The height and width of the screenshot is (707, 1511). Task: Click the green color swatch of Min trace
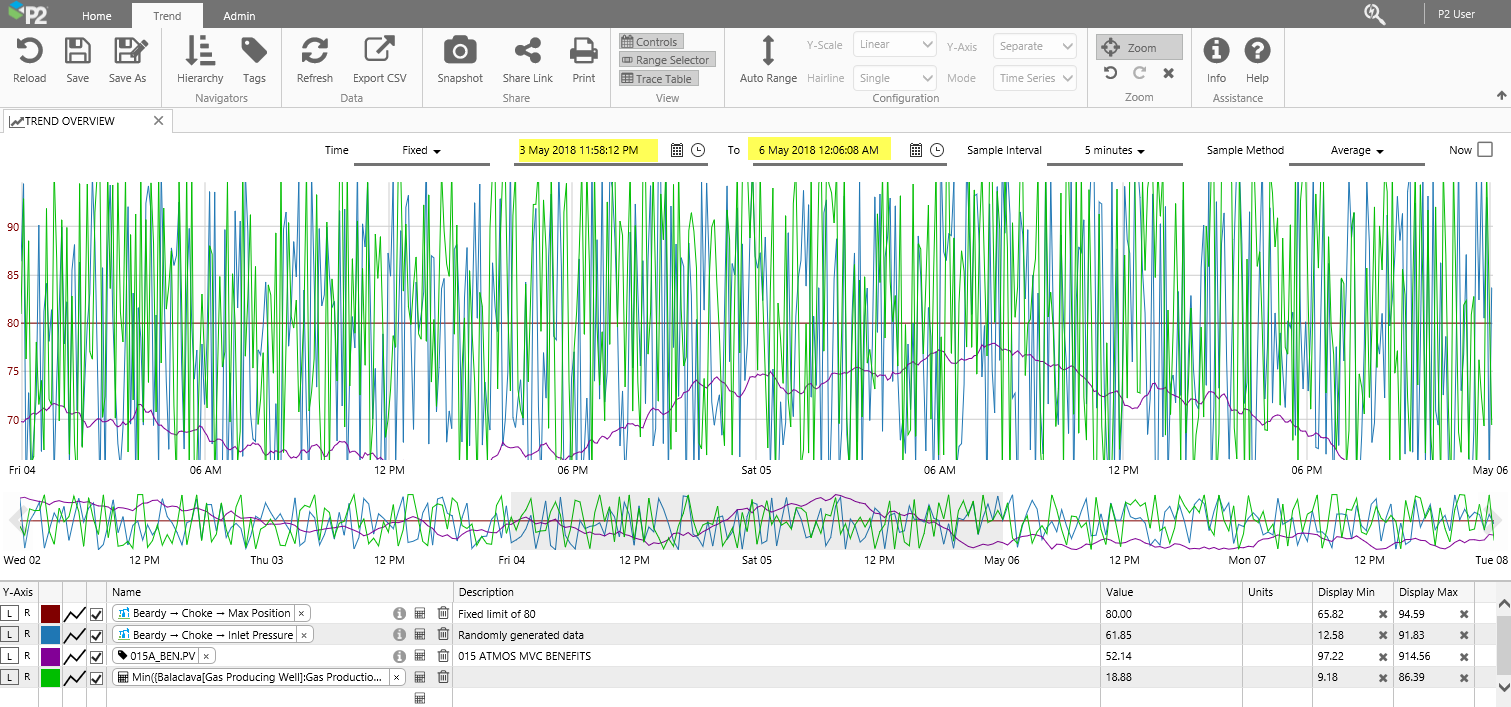pos(50,678)
